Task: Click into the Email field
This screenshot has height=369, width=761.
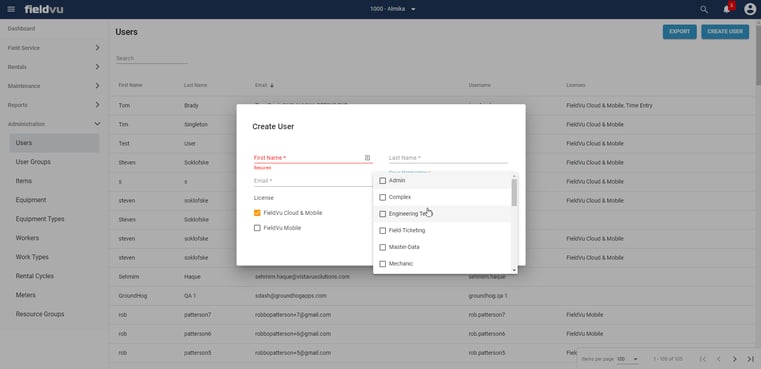Action: point(313,181)
